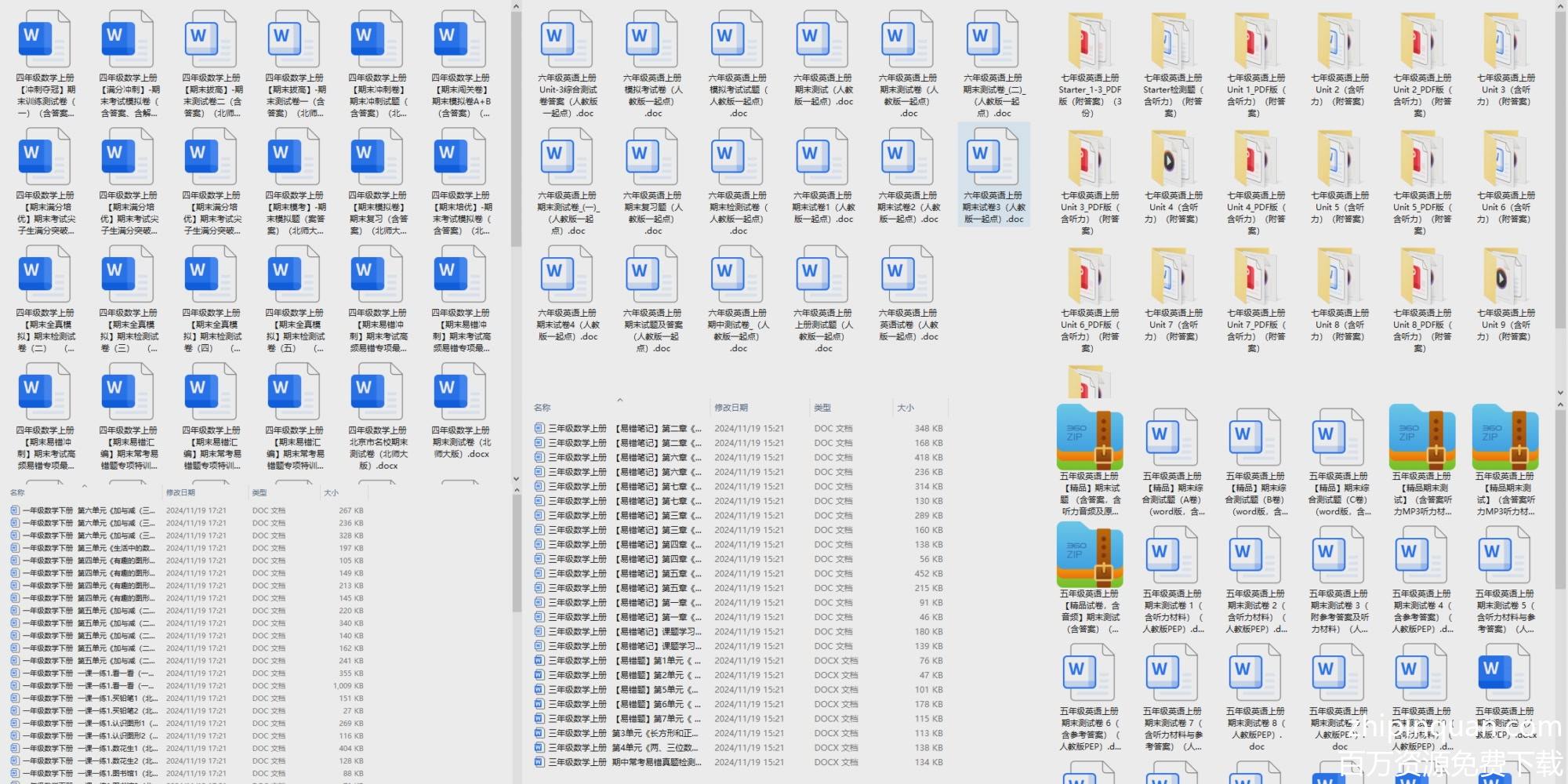Screen dimensions: 1568x784
Task: Sort third-grade file list by 名称 column
Action: (543, 408)
